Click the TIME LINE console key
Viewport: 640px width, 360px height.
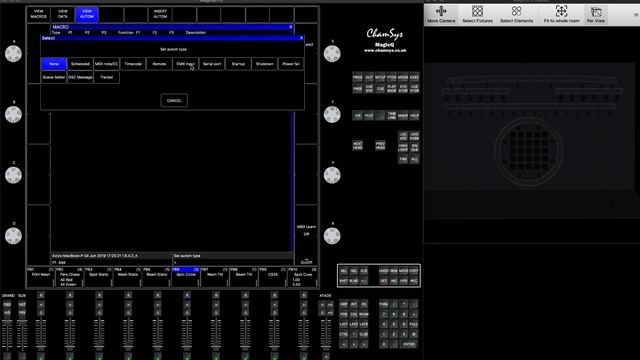point(391,116)
